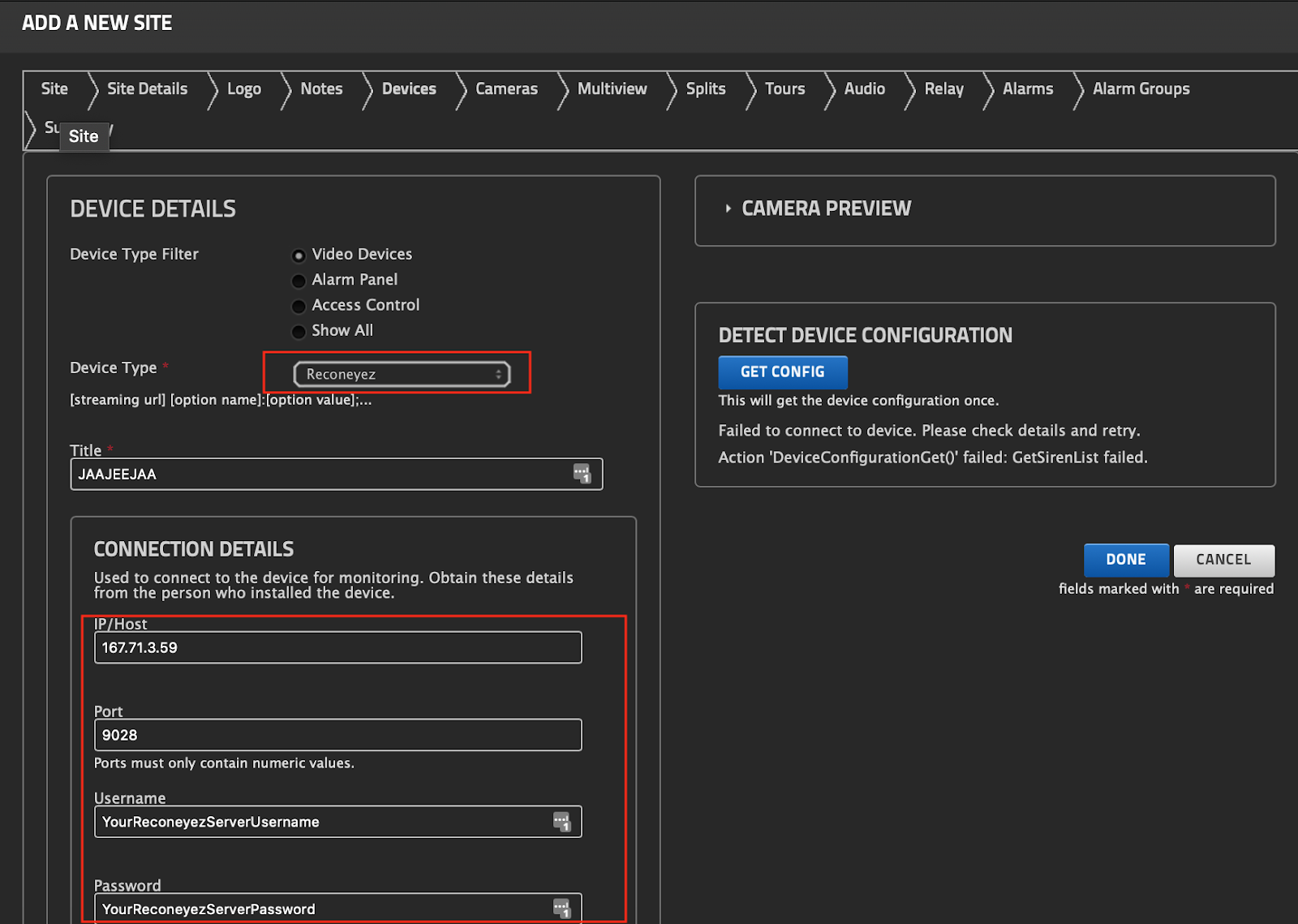
Task: Click the 'fields marked with * are required' note
Action: pyautogui.click(x=1166, y=589)
